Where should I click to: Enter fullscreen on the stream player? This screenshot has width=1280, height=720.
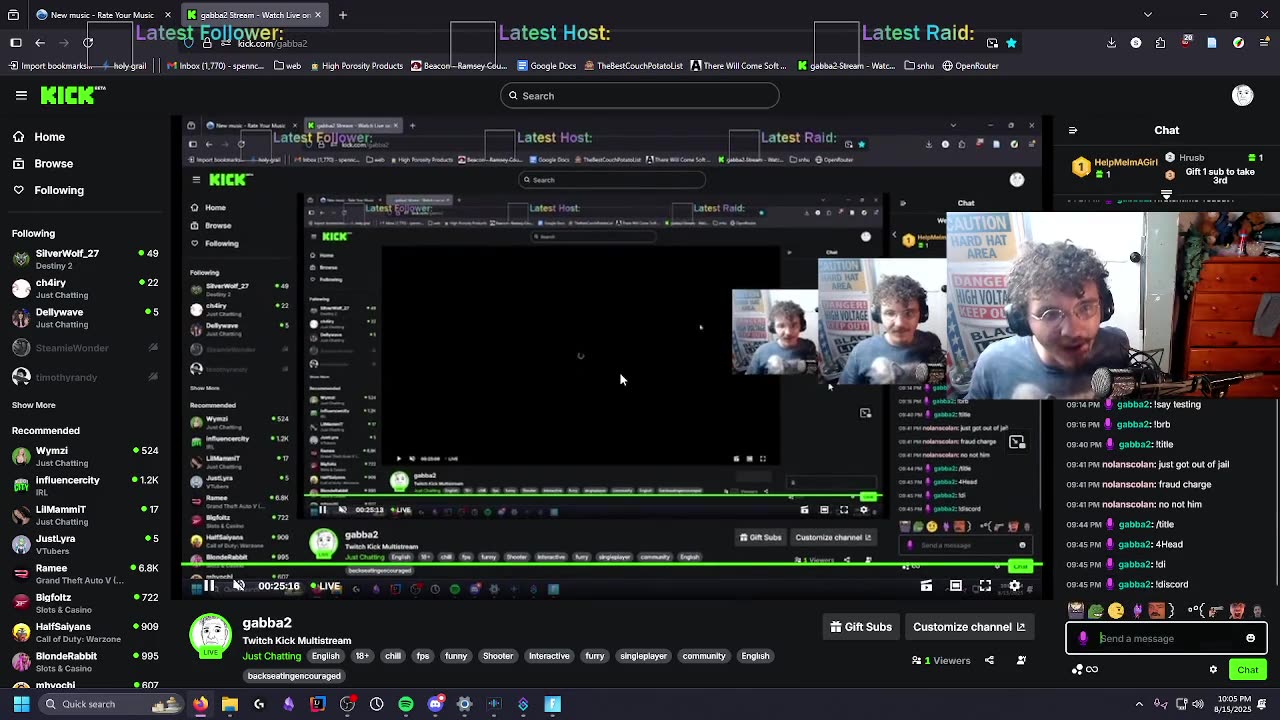985,586
